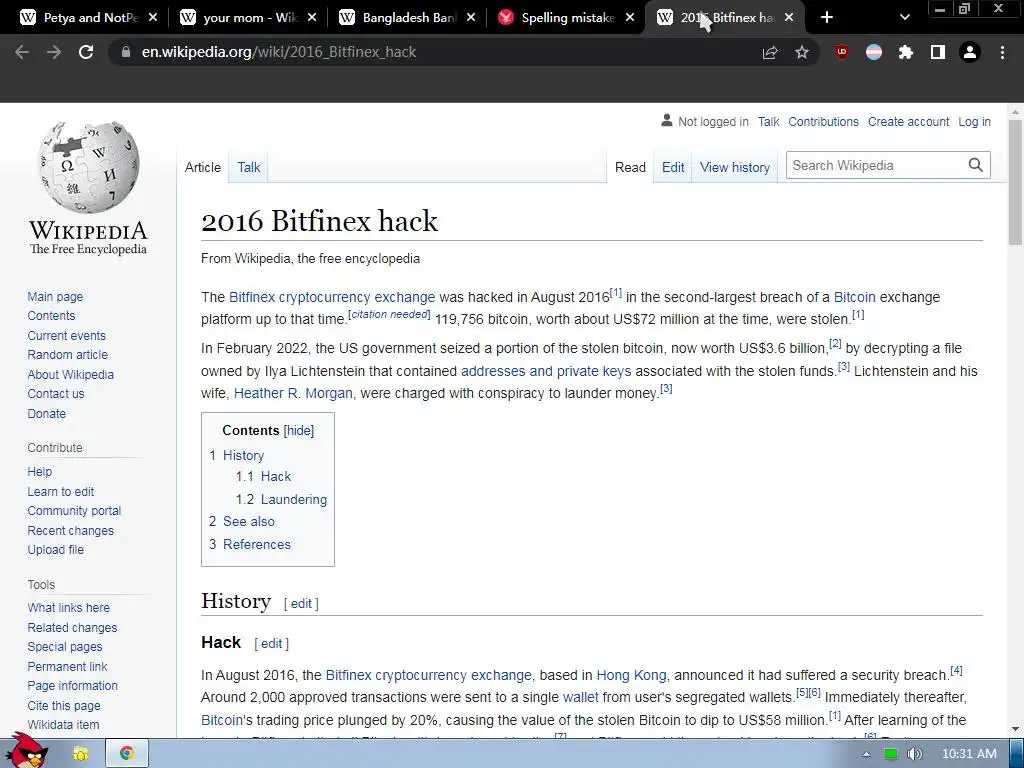Open Random article in sidebar
1024x768 pixels.
tap(67, 355)
